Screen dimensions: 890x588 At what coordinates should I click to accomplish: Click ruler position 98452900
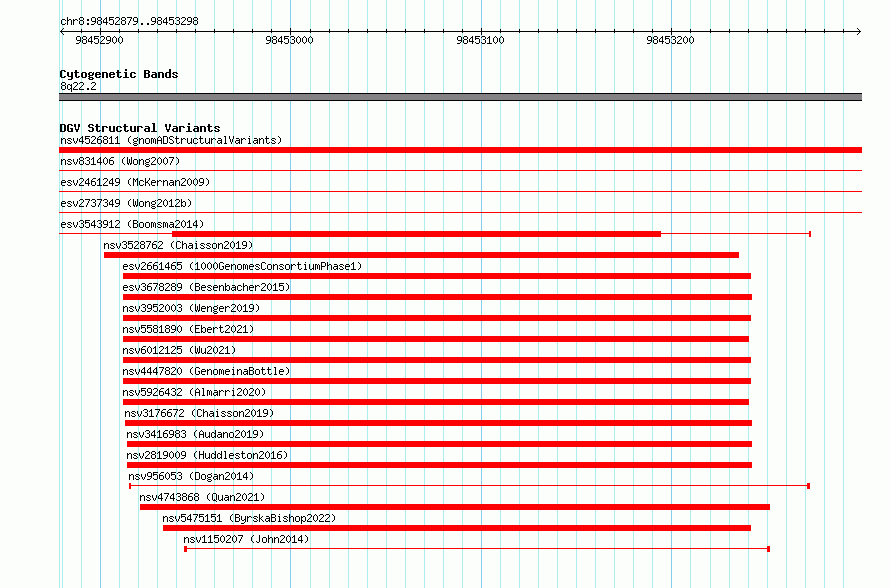(x=99, y=40)
